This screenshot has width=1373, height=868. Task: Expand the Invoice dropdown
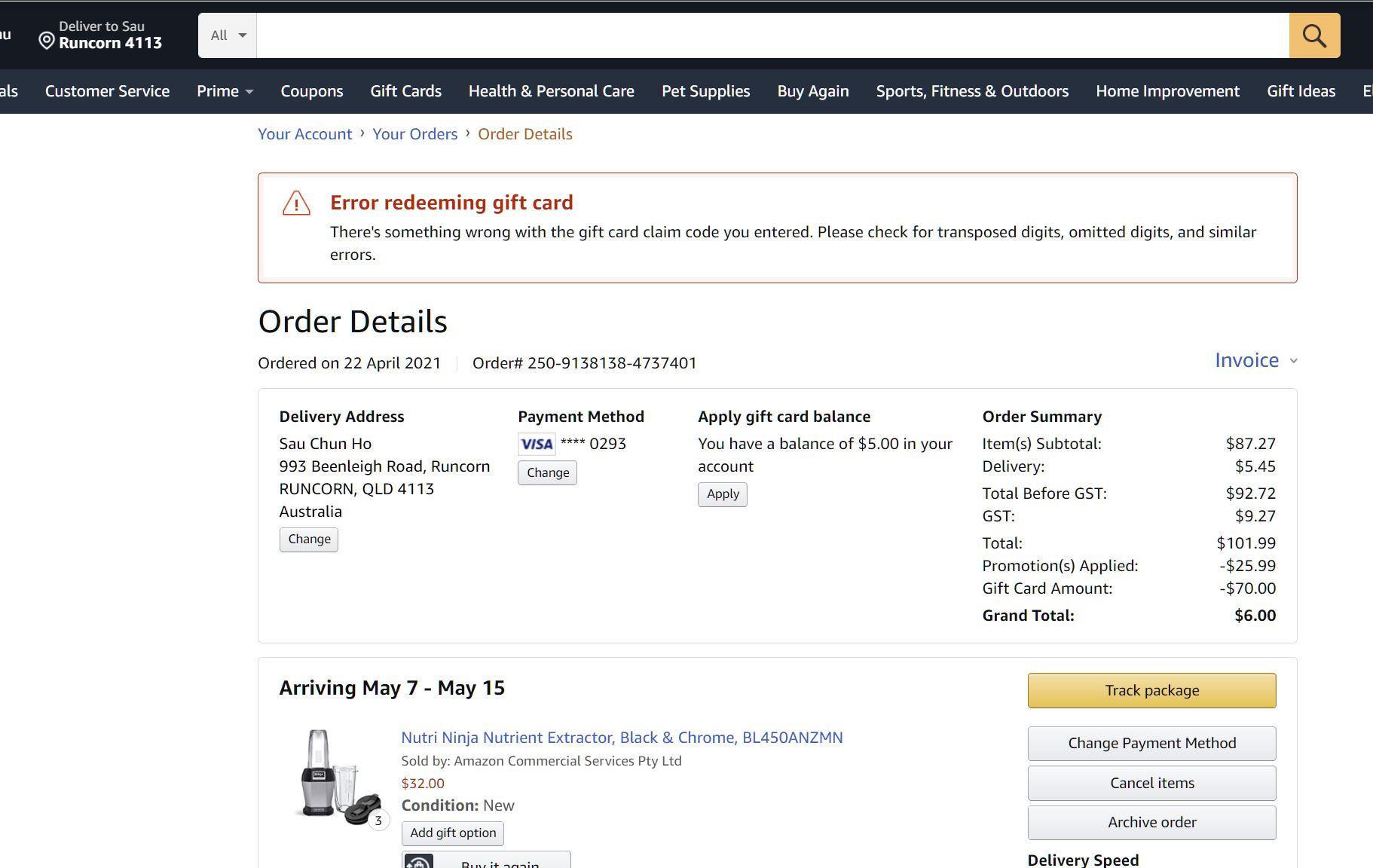(1255, 360)
